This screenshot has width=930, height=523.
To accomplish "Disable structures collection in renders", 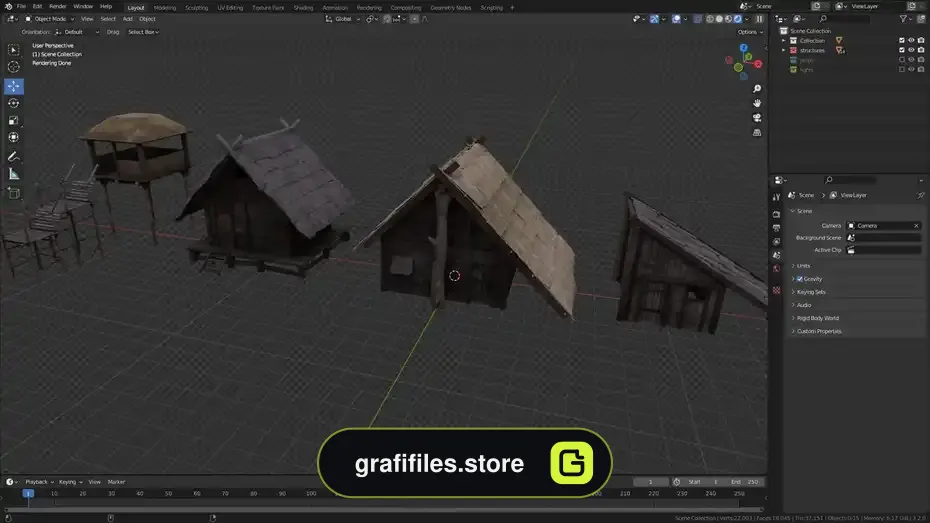I will click(x=921, y=50).
